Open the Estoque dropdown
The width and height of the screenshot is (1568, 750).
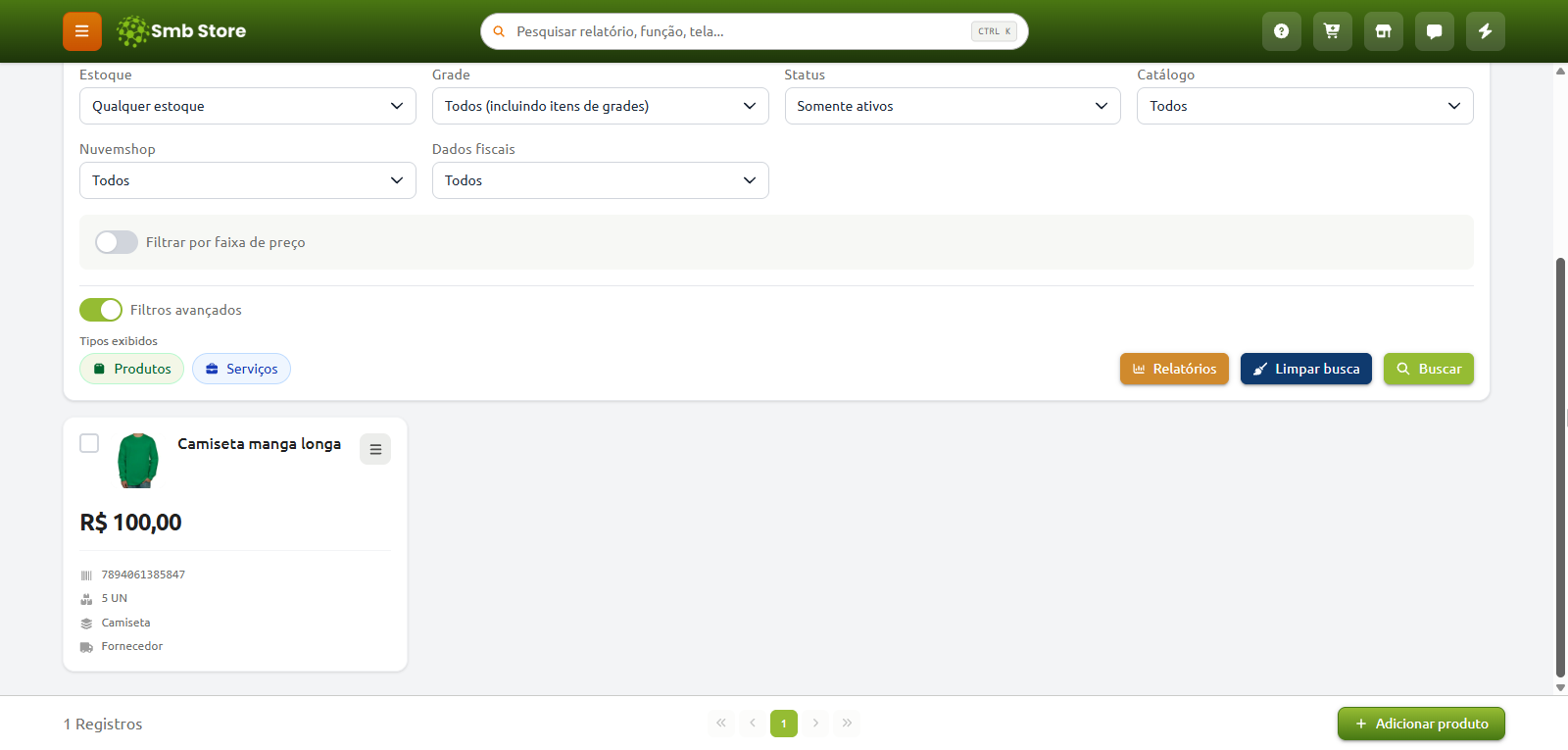click(x=248, y=106)
